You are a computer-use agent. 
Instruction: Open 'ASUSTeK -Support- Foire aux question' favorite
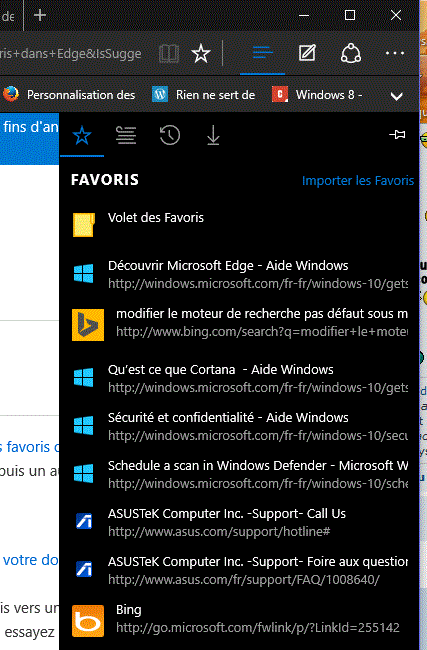point(239,570)
